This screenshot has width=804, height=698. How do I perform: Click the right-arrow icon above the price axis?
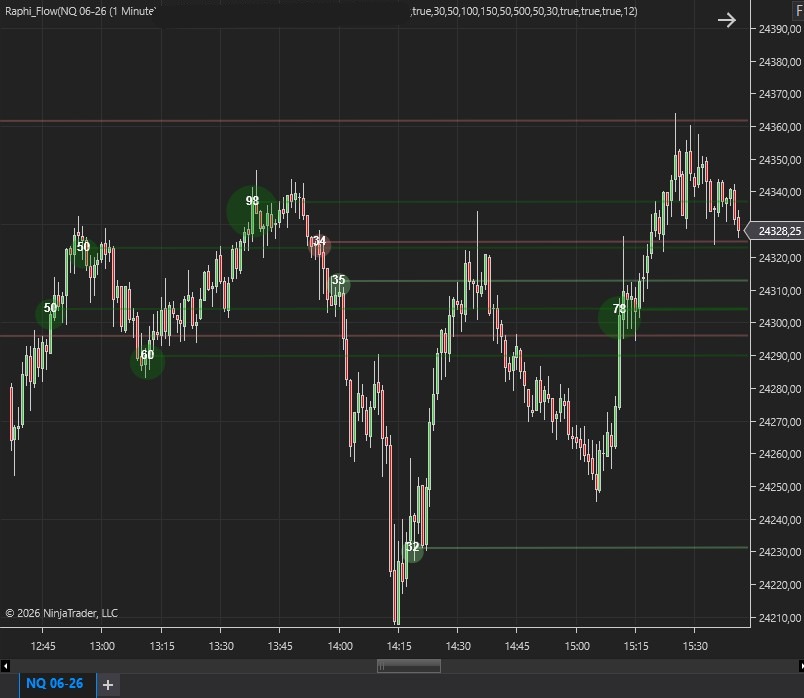[727, 20]
